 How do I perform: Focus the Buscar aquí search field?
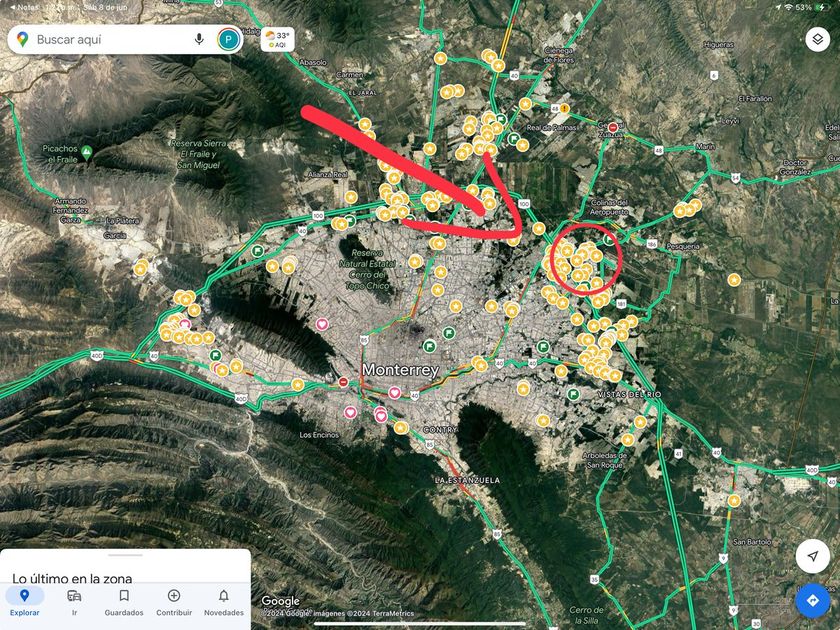(110, 40)
